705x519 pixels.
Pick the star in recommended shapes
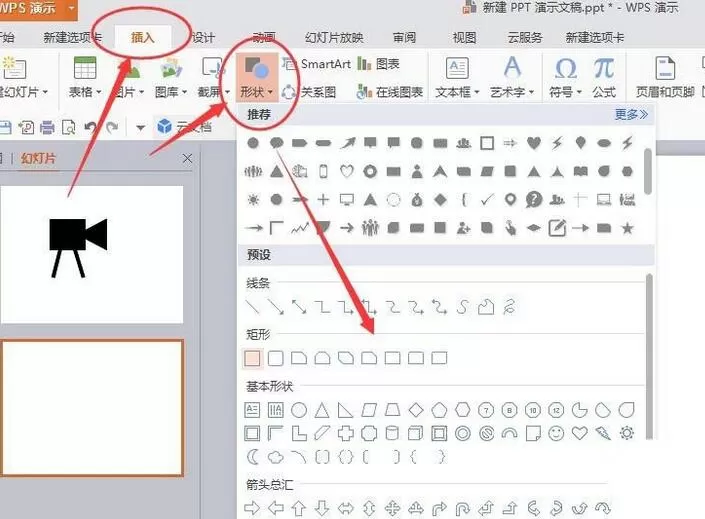click(x=627, y=228)
